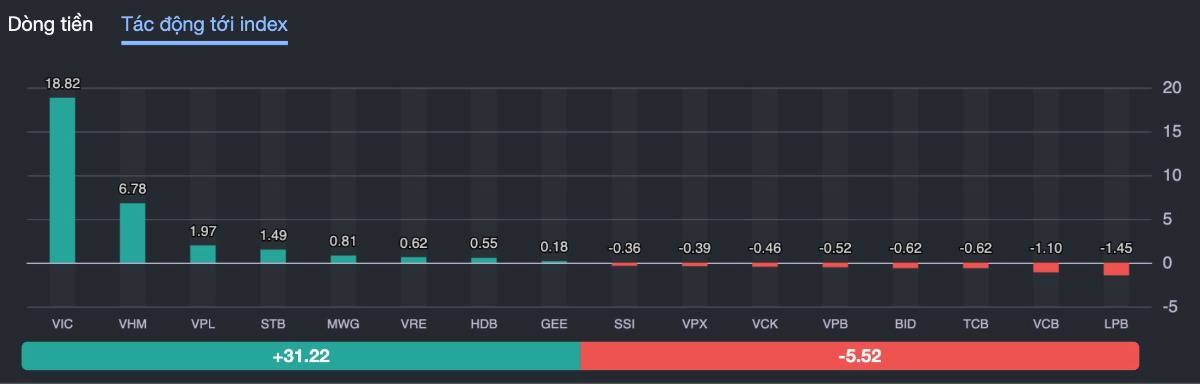Viewport: 1200px width, 384px height.
Task: Click the red VCB bar
Action: pos(1046,268)
